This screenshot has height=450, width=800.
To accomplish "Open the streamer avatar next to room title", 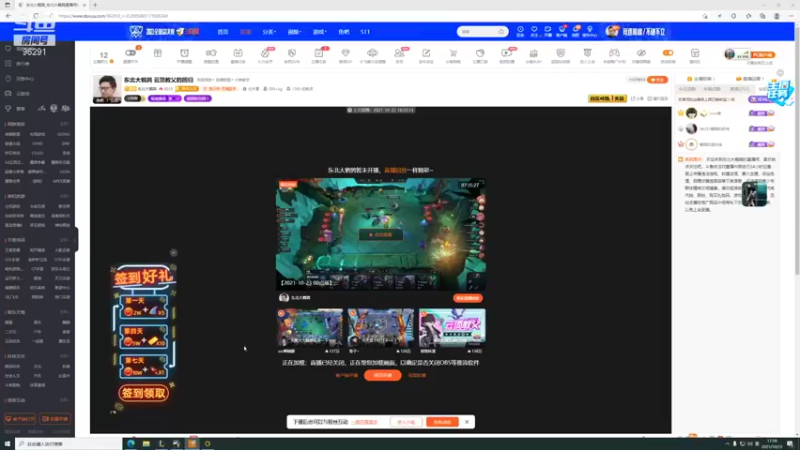I will click(107, 89).
